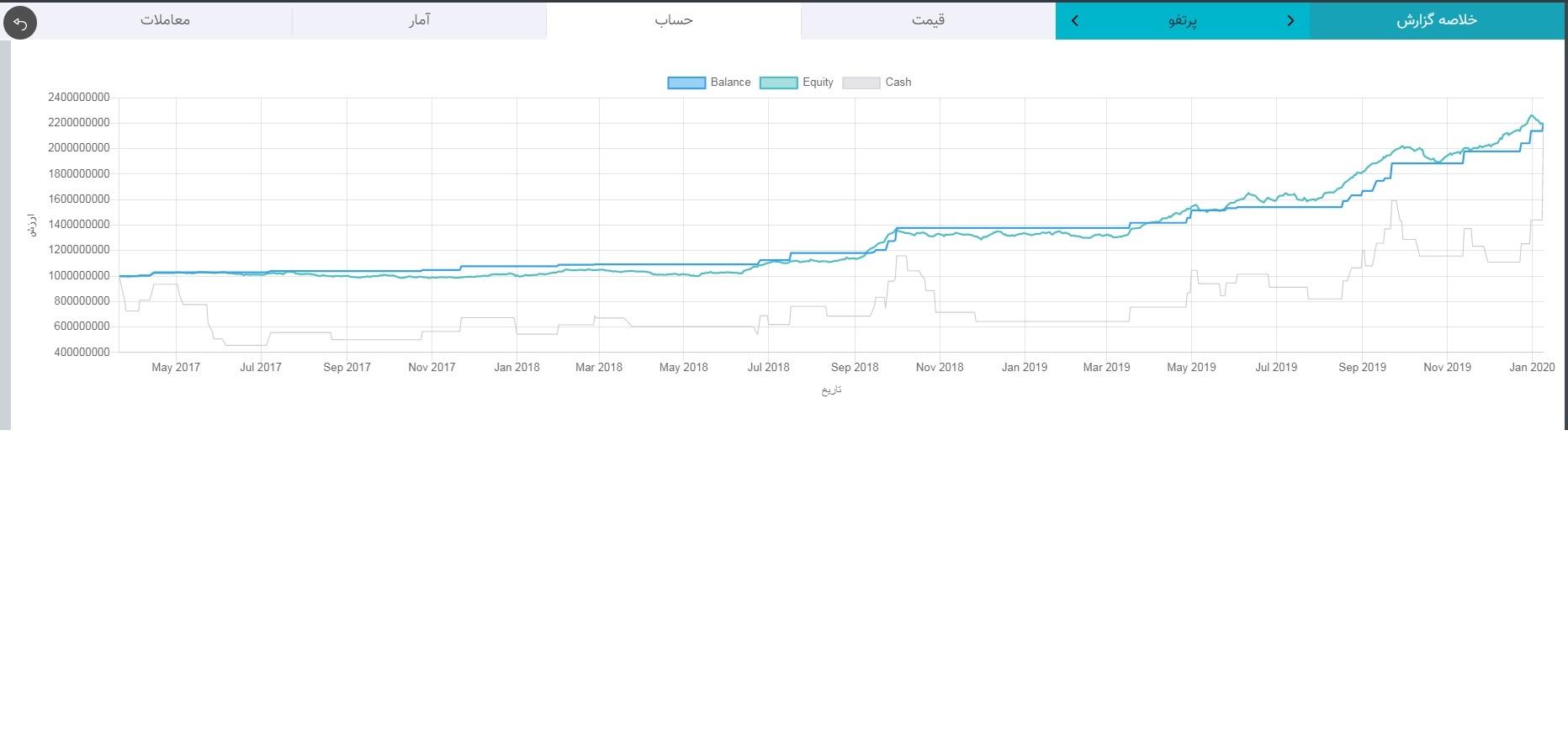
Task: Click the May 2017 x-axis label
Action: (x=176, y=368)
